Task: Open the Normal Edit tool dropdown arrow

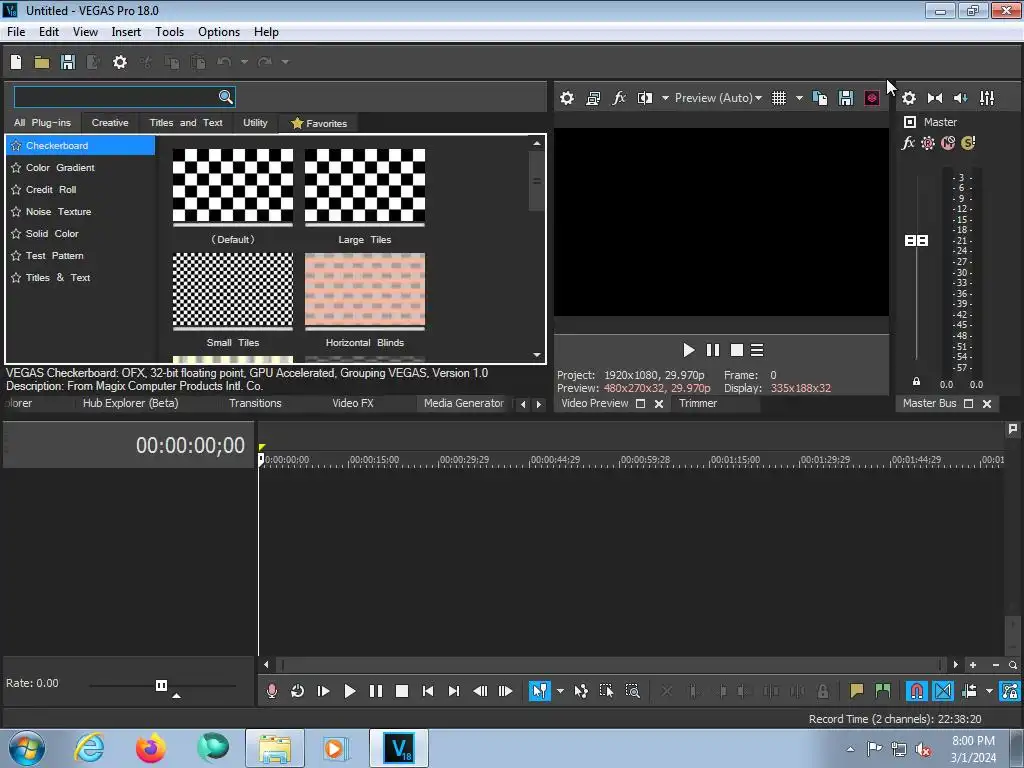Action: pos(560,691)
